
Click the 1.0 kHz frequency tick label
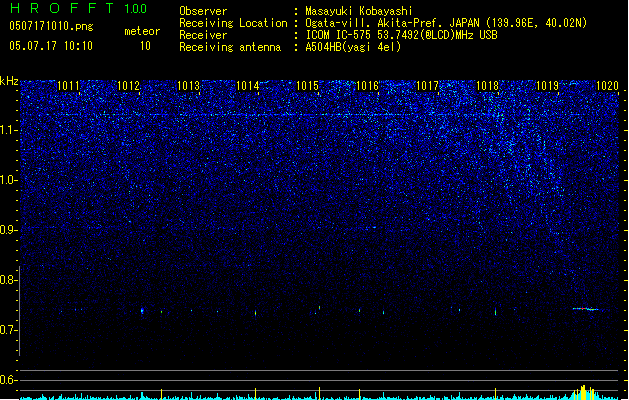point(8,180)
